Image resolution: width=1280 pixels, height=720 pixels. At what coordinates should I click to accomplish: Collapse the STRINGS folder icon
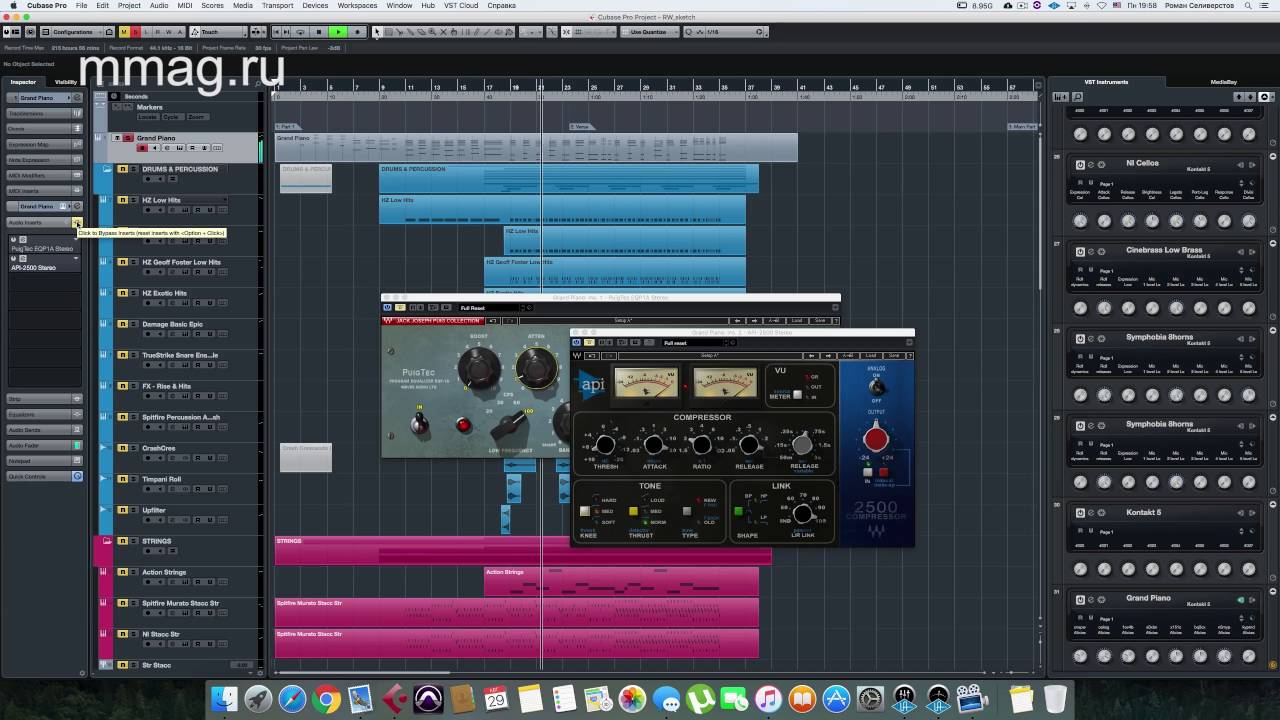click(107, 541)
